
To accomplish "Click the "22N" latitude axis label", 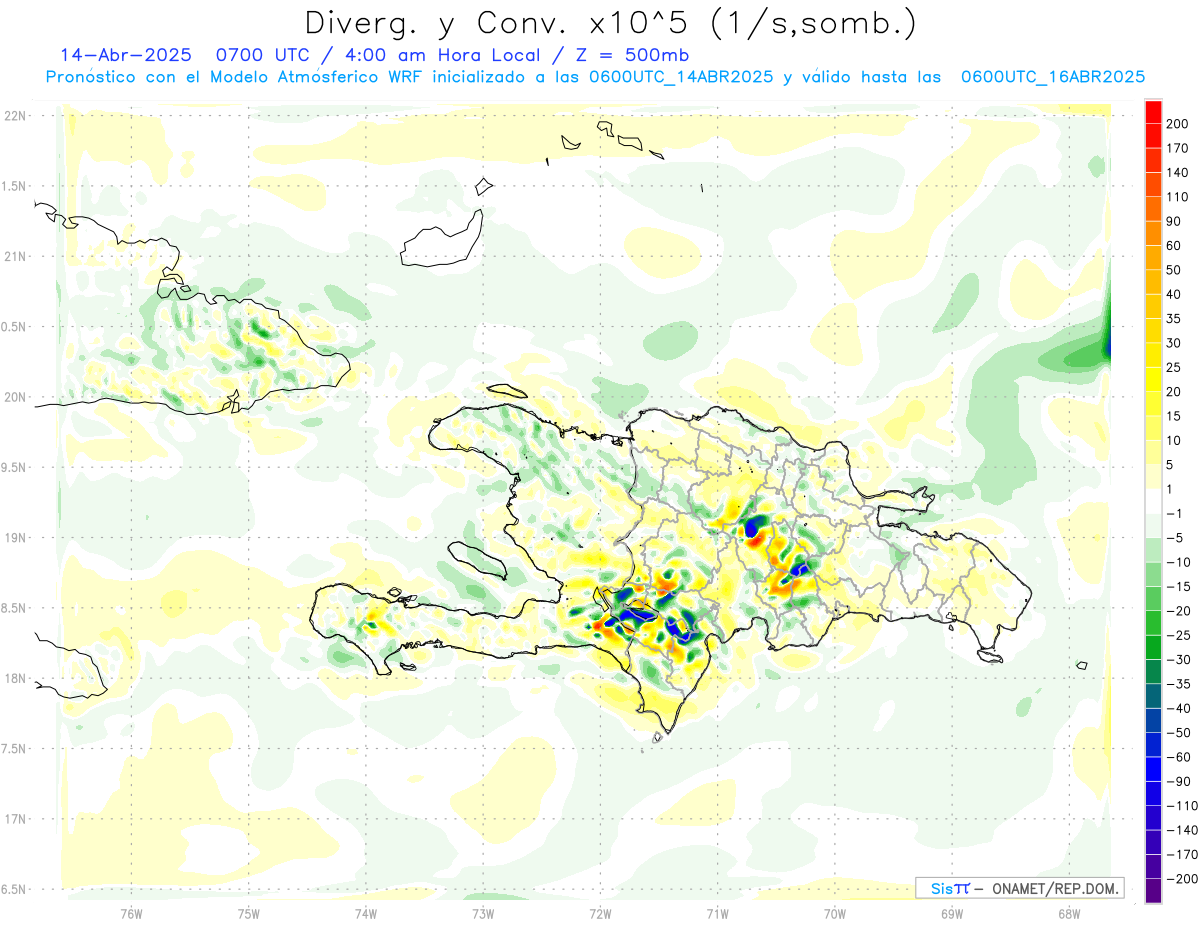I will click(x=14, y=115).
